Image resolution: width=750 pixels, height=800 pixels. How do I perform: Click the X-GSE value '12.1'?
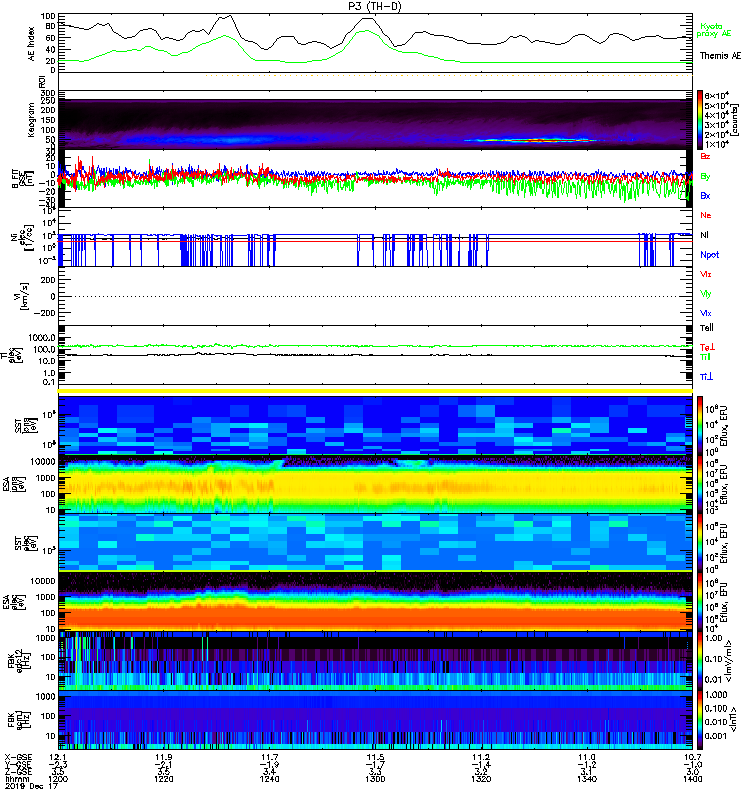[58, 757]
